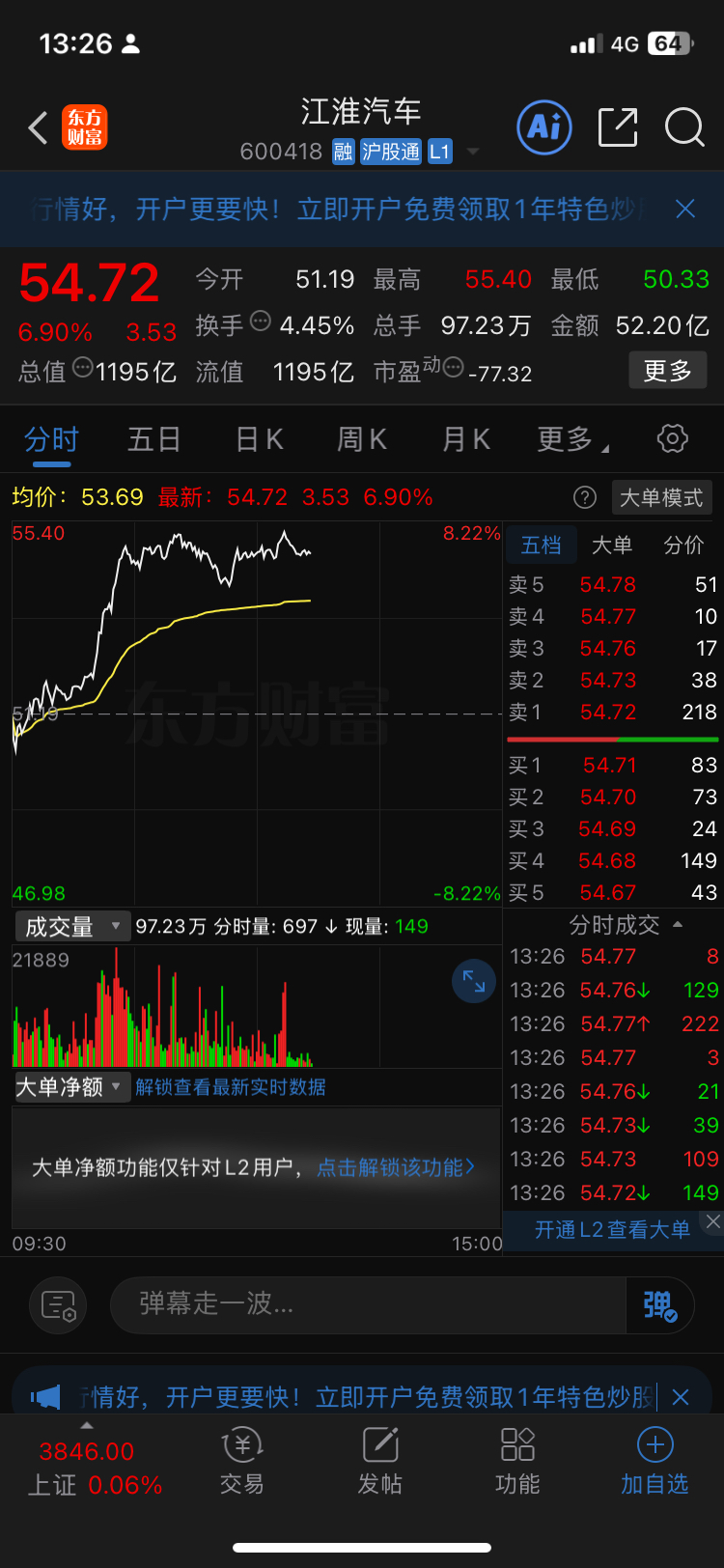
Task: Switch to the 周K tab
Action: (362, 439)
